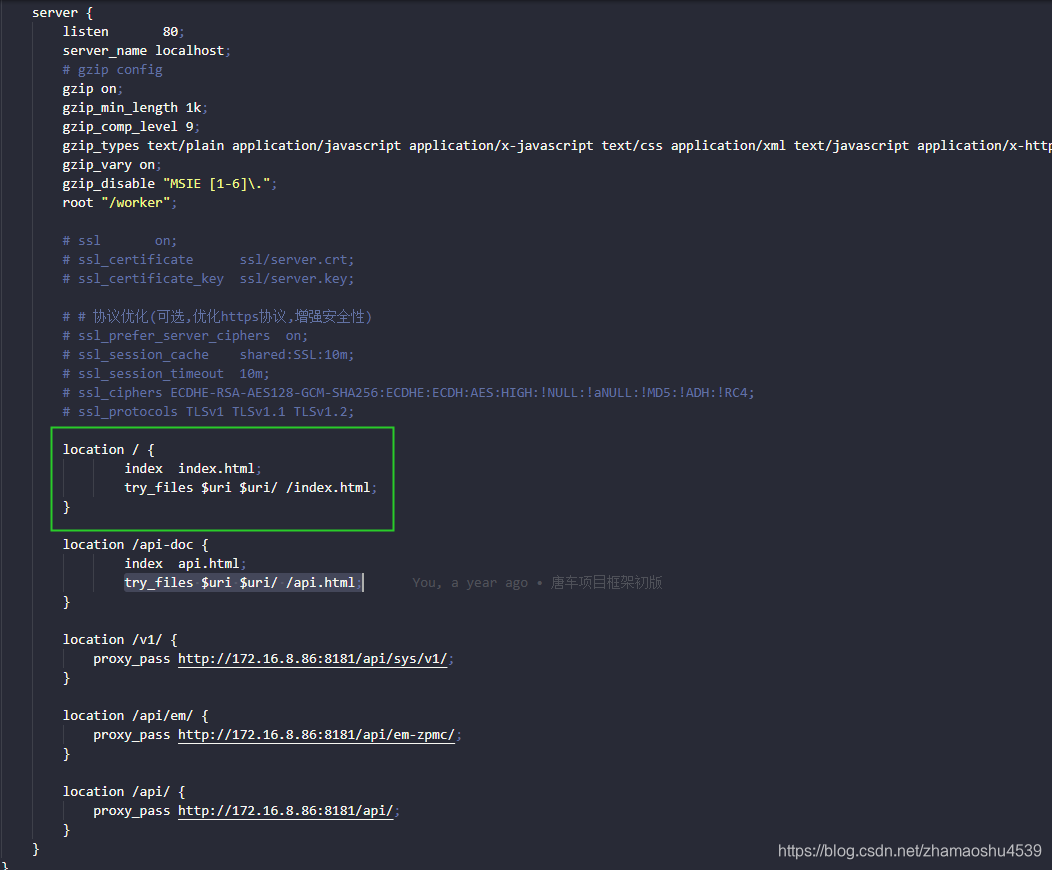This screenshot has height=870, width=1052.
Task: Click the 'location /api/em/ {' line
Action: 136,716
